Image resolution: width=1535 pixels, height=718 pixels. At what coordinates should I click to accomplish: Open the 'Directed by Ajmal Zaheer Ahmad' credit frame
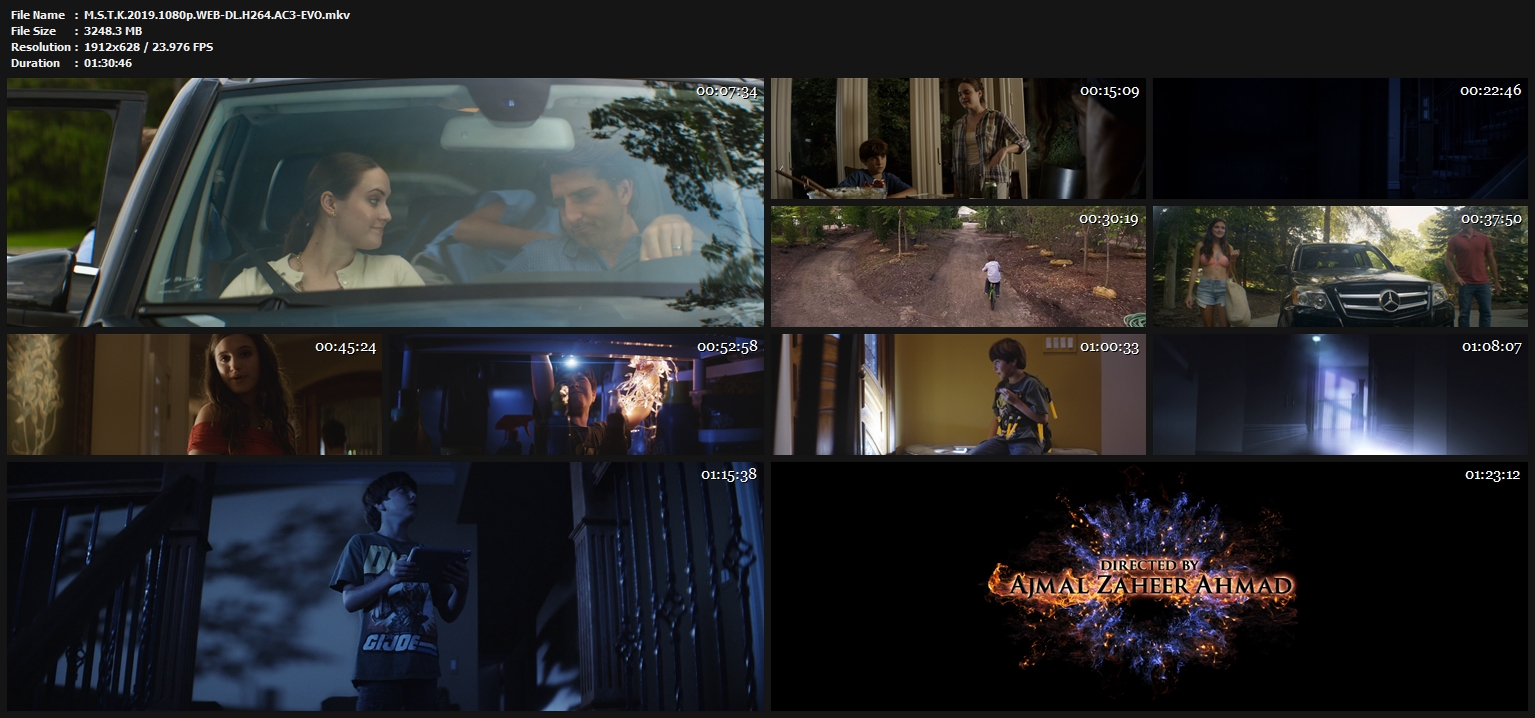click(x=1149, y=587)
